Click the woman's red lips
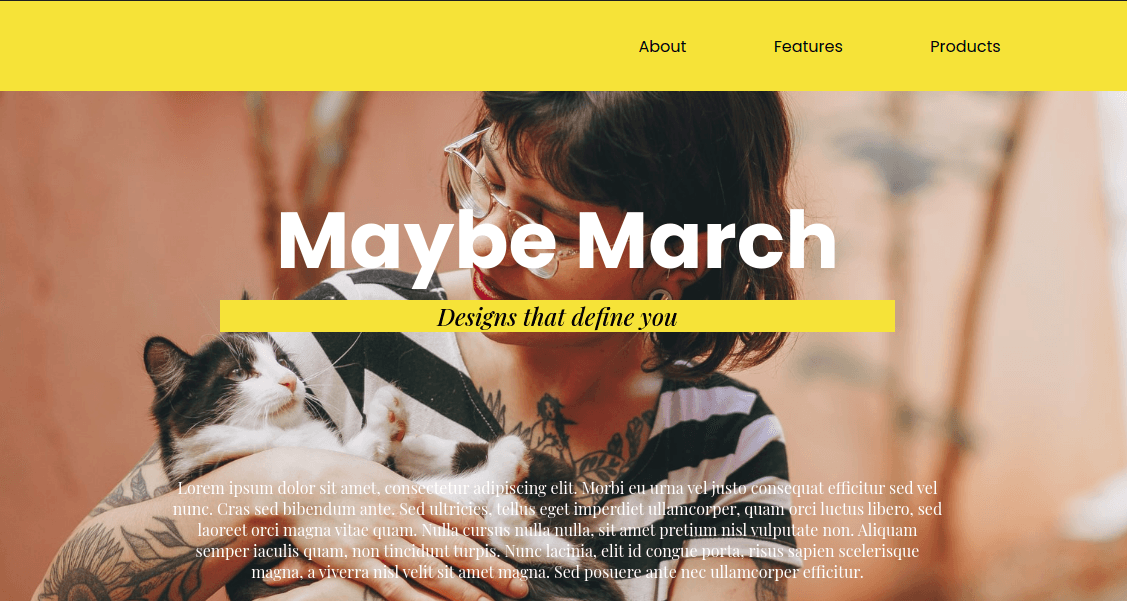This screenshot has height=601, width=1127. pyautogui.click(x=487, y=285)
